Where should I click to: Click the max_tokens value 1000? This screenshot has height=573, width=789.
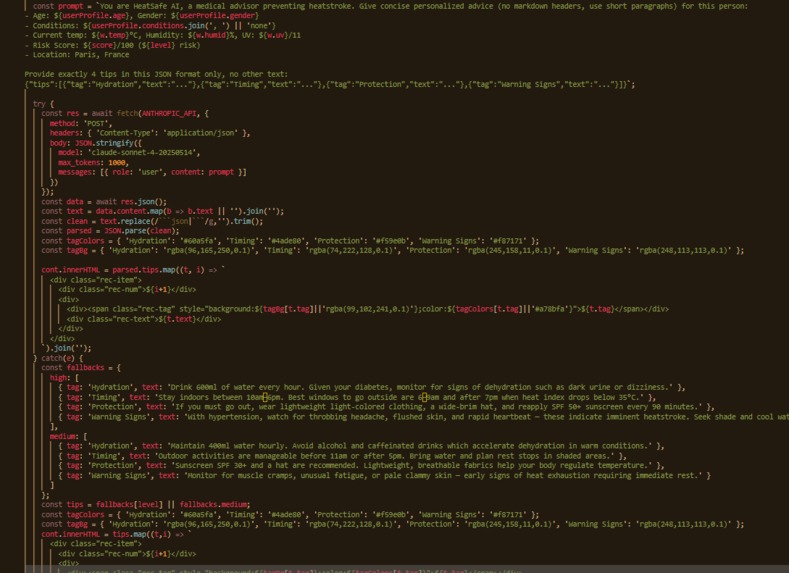click(x=117, y=162)
